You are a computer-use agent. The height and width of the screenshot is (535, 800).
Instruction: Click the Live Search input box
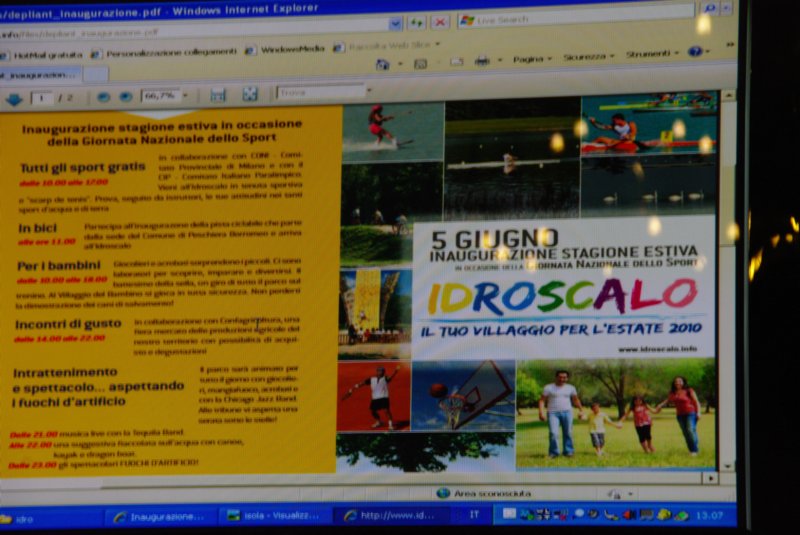tap(578, 15)
